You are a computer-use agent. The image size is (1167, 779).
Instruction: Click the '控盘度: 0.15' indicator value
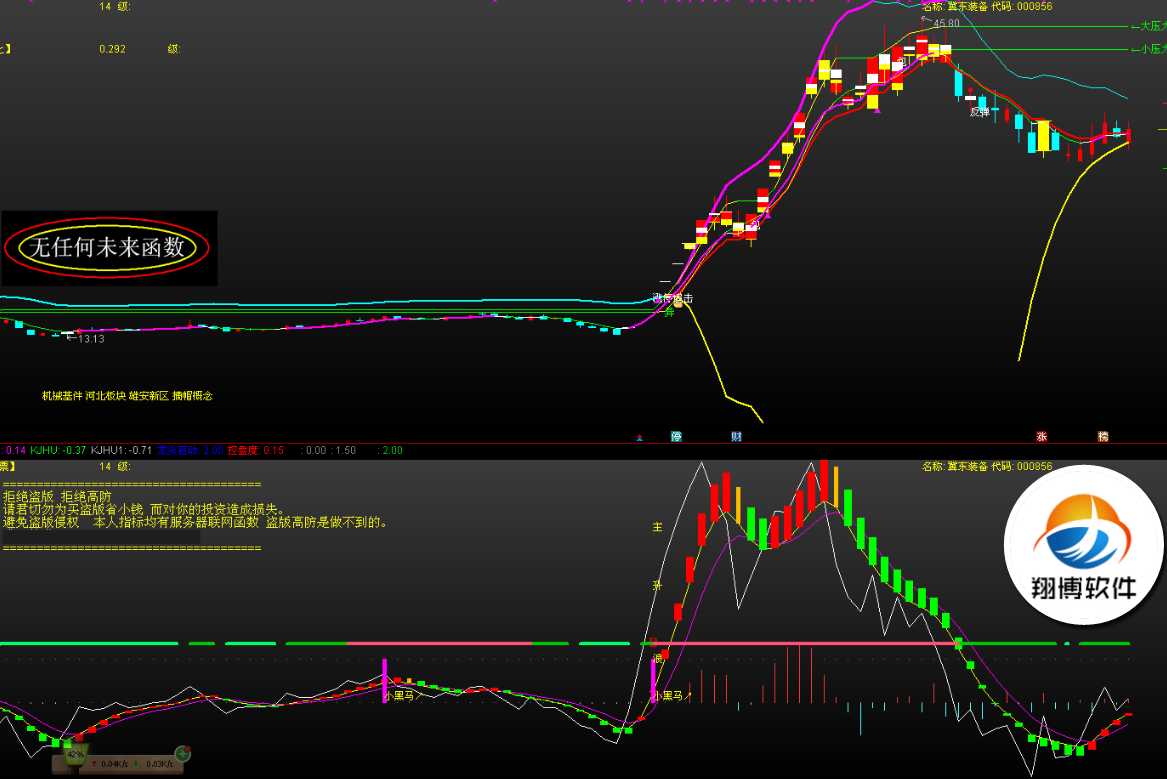click(255, 450)
